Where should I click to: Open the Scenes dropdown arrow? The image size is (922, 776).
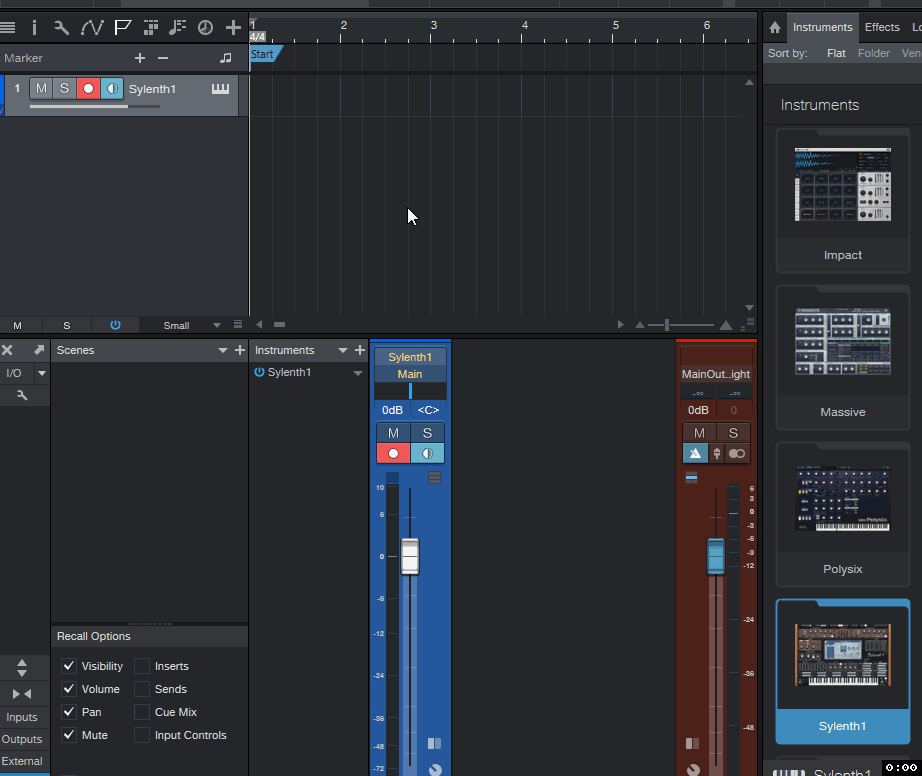point(222,350)
